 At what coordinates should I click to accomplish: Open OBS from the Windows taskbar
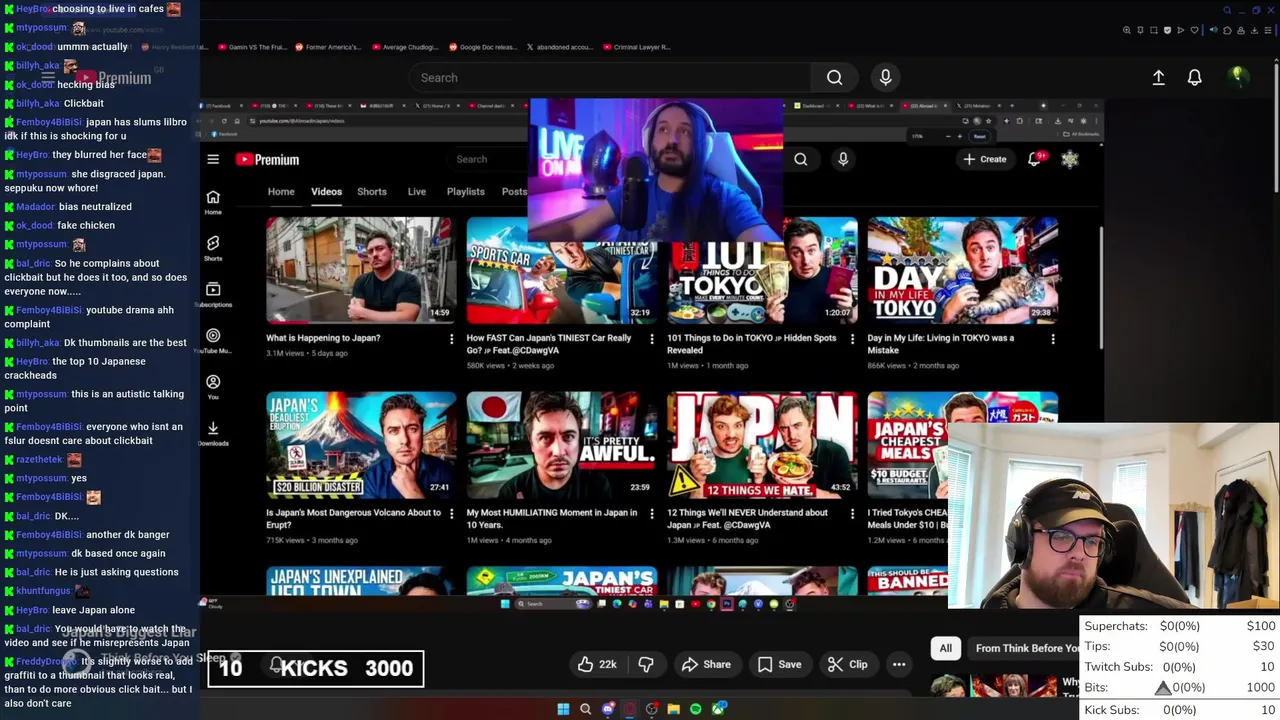tap(652, 709)
